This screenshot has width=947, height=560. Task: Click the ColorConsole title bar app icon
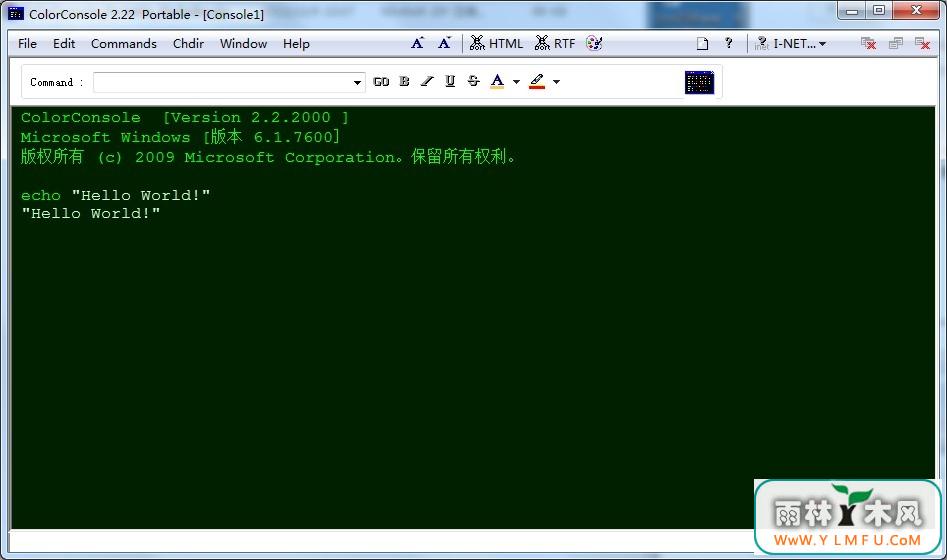[16, 13]
